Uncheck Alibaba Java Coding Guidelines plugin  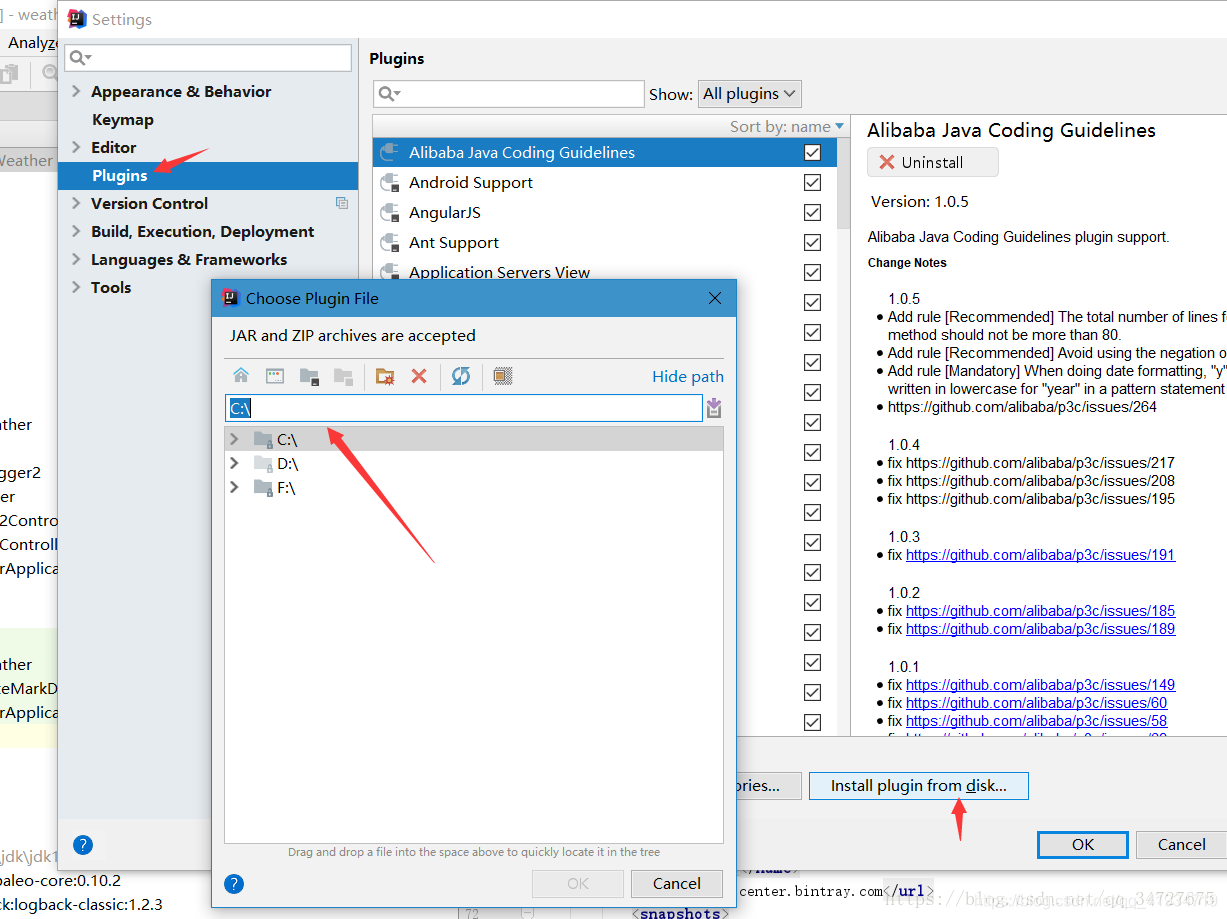pos(812,153)
